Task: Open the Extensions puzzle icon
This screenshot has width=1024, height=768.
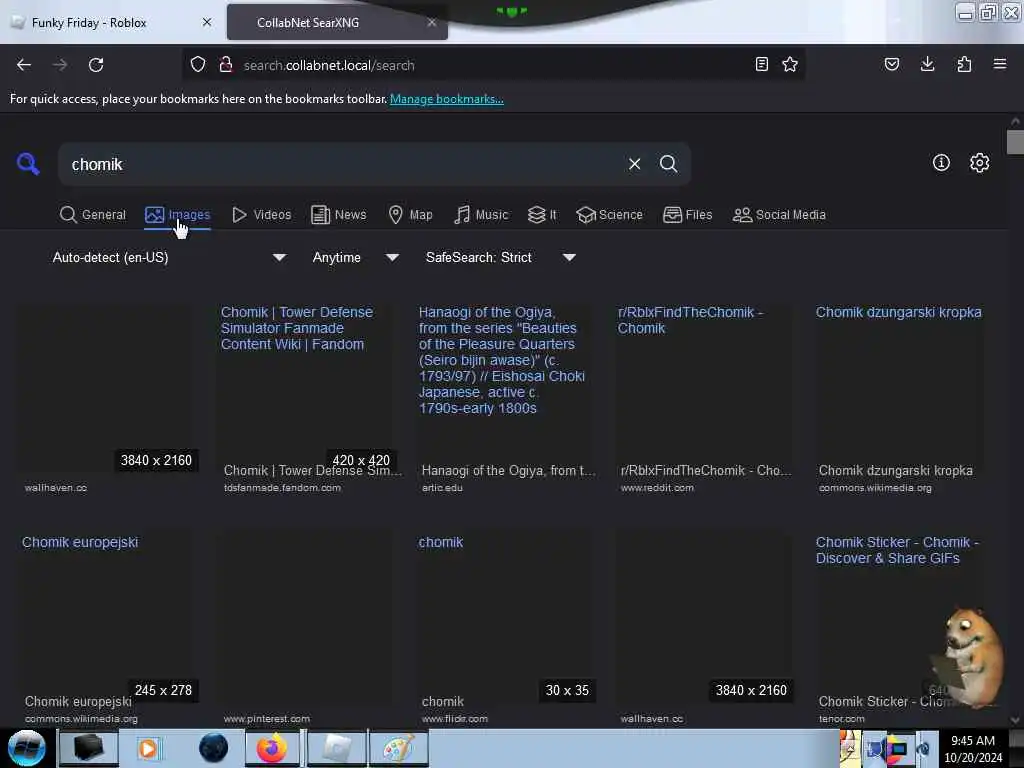Action: click(x=964, y=64)
